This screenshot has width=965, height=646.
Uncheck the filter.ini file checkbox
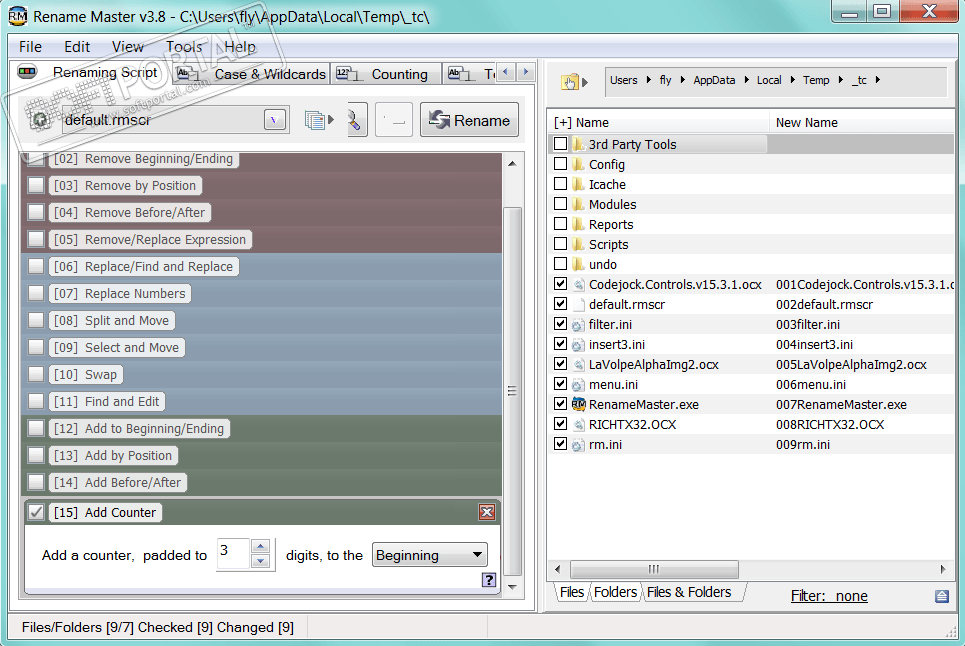coord(560,324)
